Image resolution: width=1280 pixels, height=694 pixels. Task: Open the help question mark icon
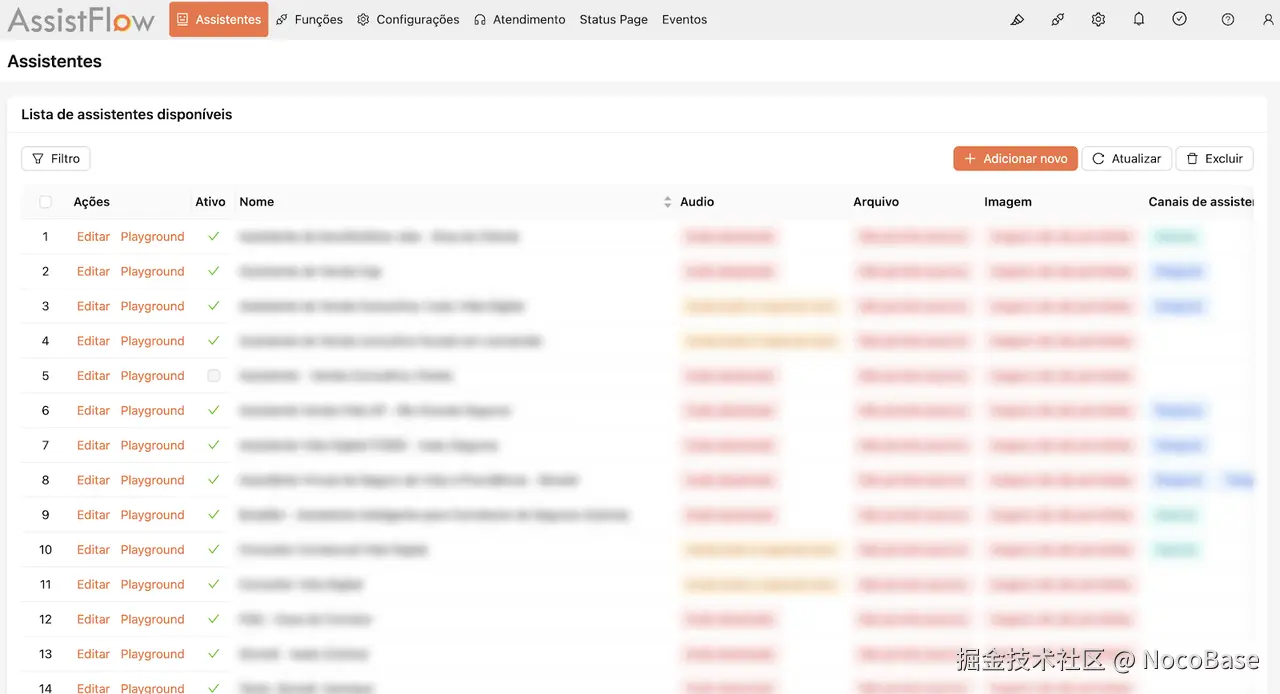pyautogui.click(x=1228, y=19)
